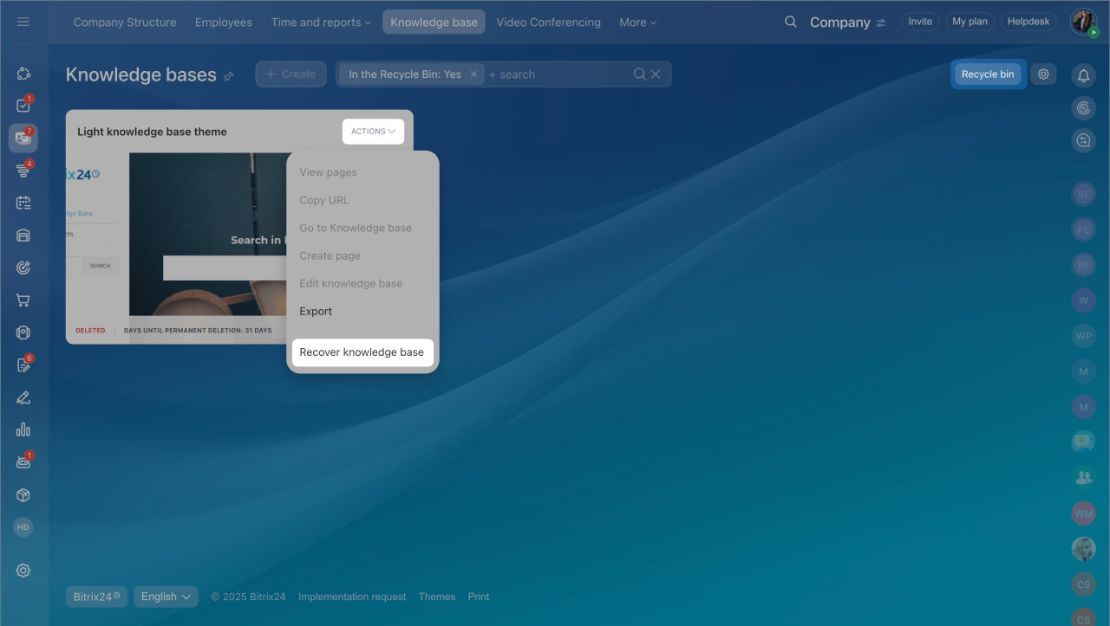The image size is (1110, 626).
Task: Click the pen icon in the left sidebar
Action: [x=23, y=397]
